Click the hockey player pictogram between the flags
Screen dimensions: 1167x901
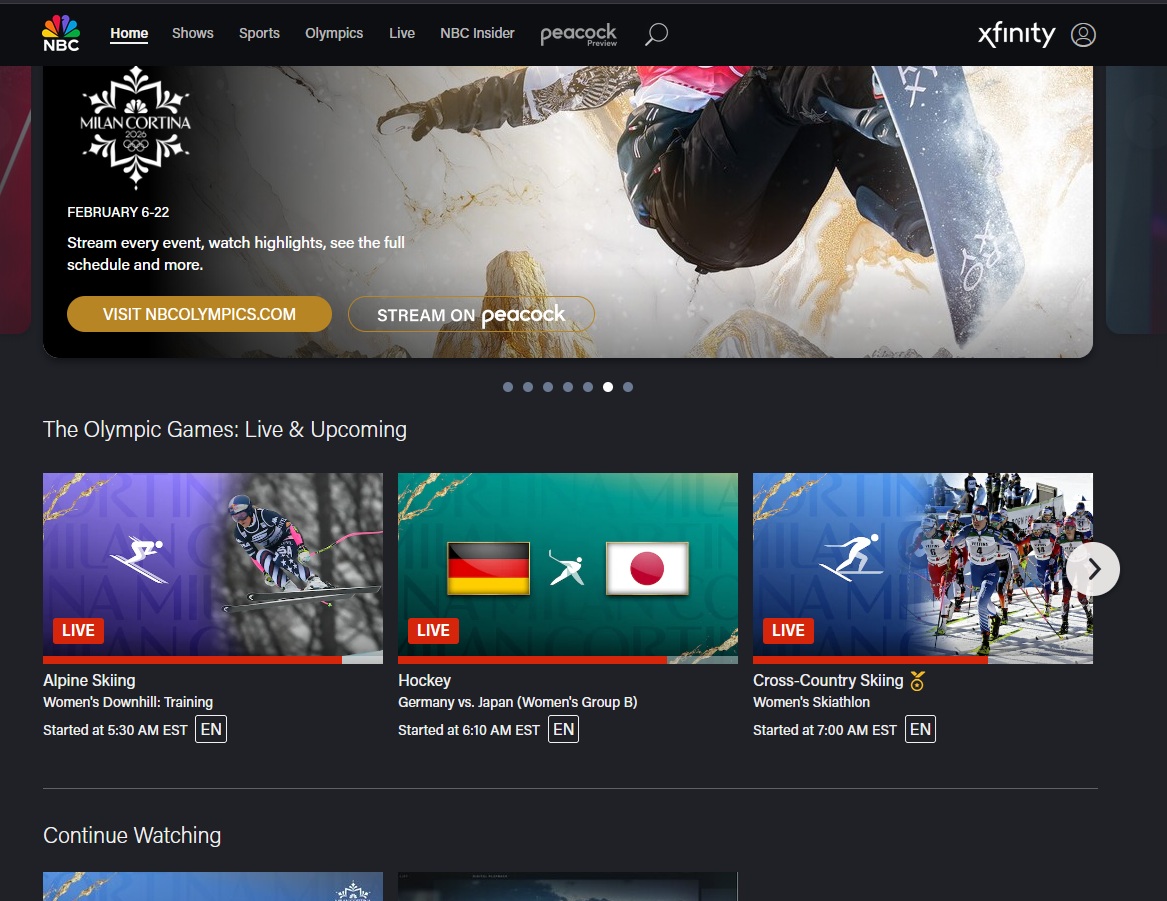pos(567,568)
